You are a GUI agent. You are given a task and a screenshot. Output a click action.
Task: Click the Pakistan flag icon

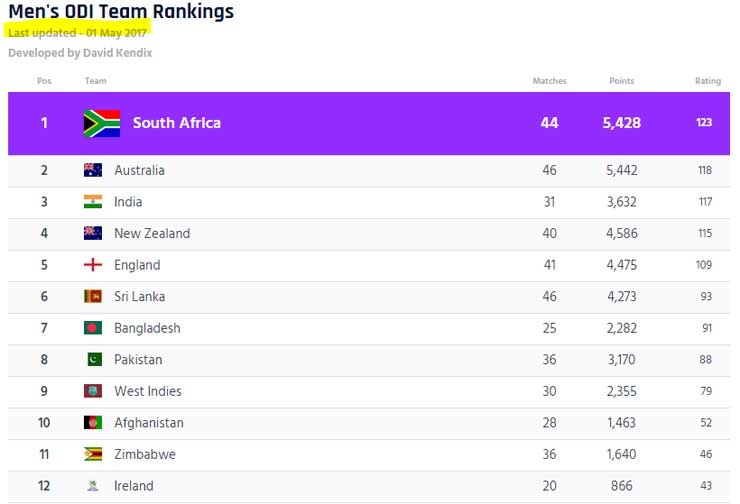pos(92,359)
